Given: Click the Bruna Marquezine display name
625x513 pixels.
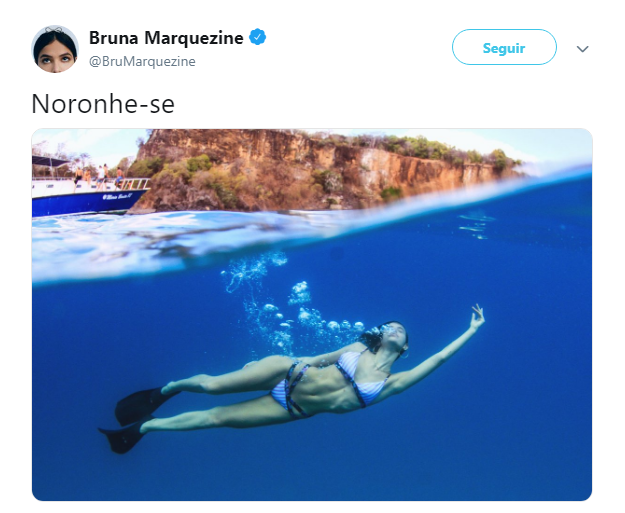Looking at the screenshot, I should [x=166, y=38].
